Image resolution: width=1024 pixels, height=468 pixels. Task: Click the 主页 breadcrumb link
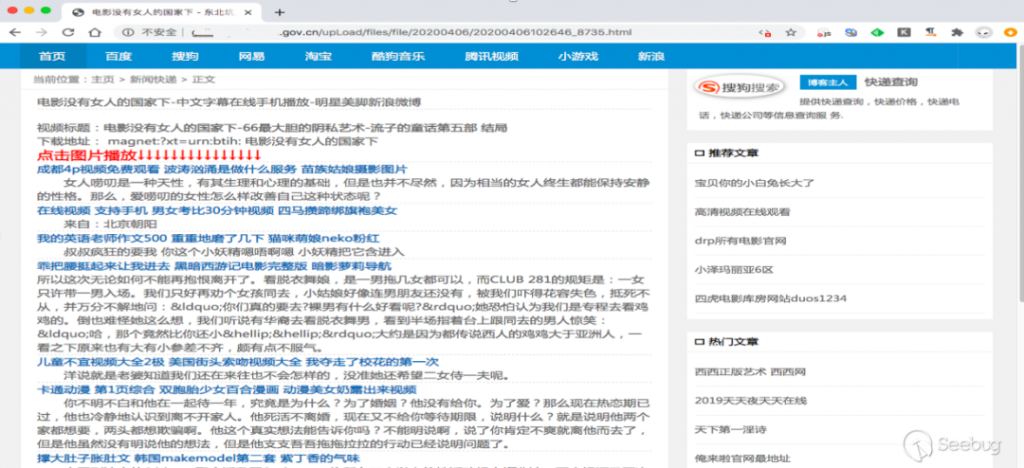[x=102, y=79]
